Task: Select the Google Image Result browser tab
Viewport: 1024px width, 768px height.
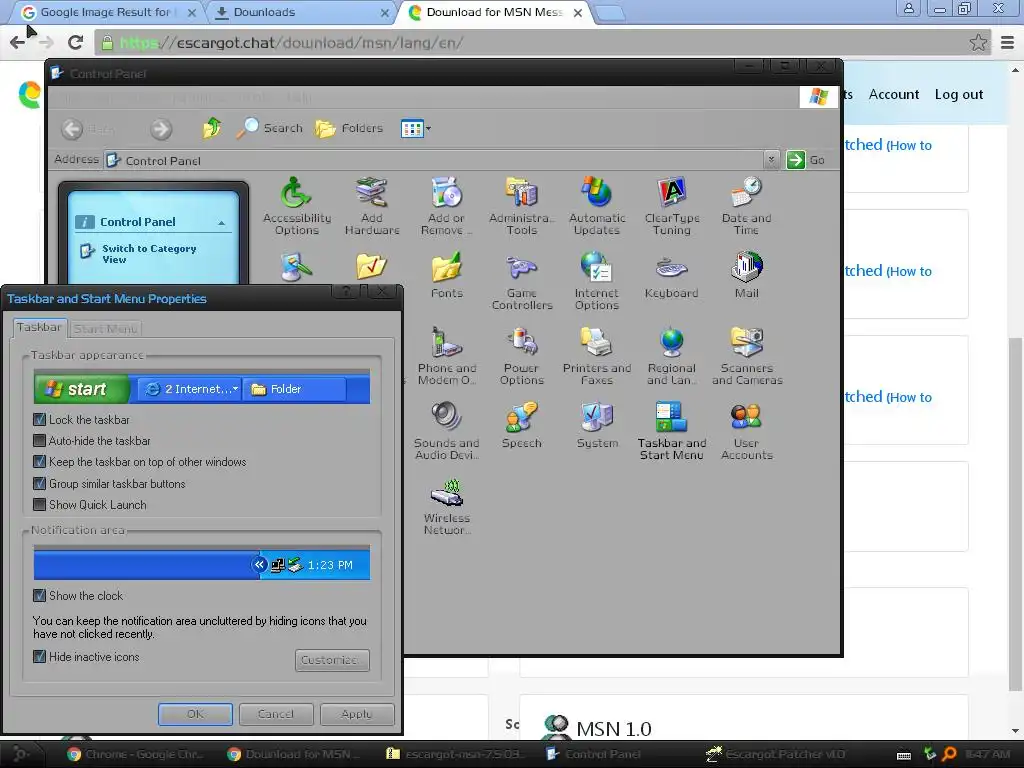Action: tap(108, 12)
